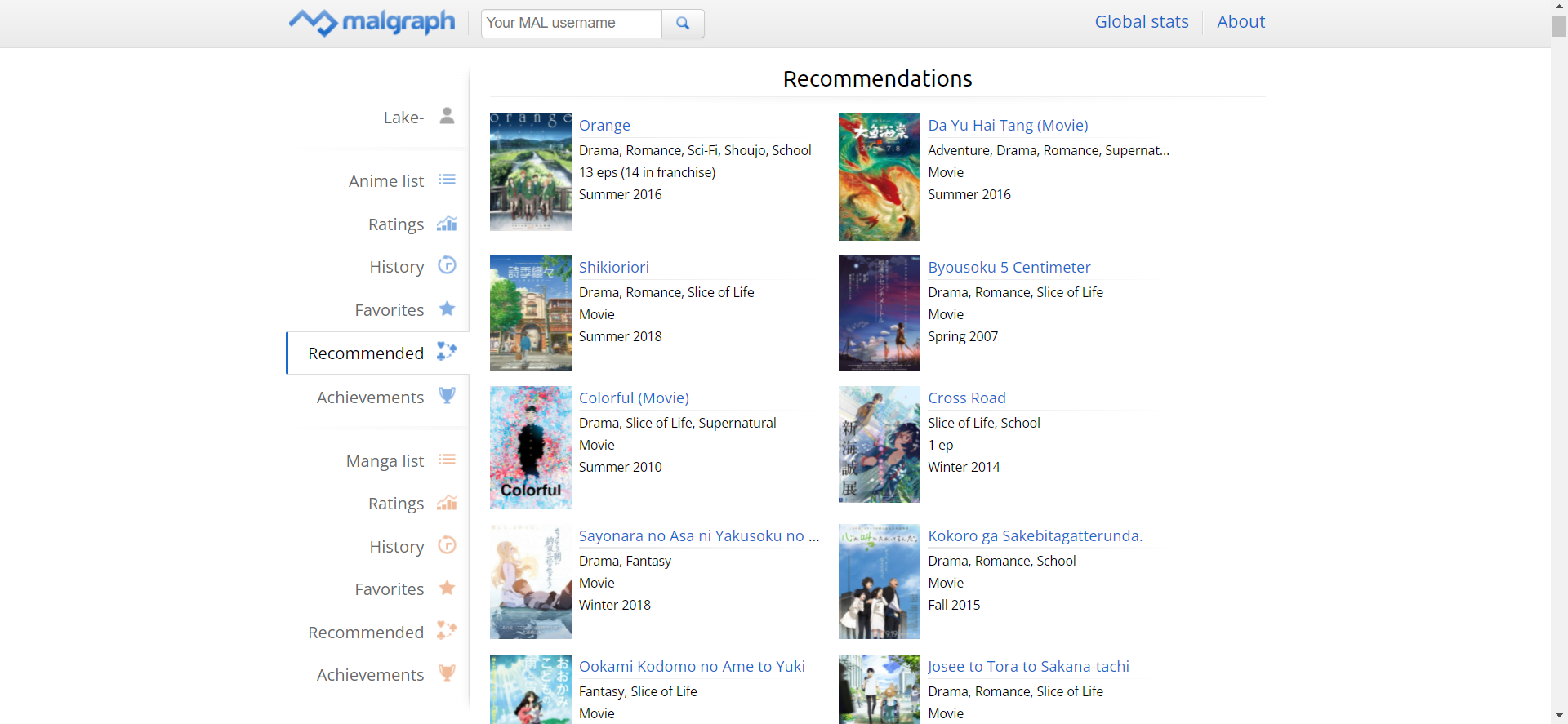Click the Ookami Kodomo poster thumbnail
Image resolution: width=1568 pixels, height=724 pixels.
[531, 689]
